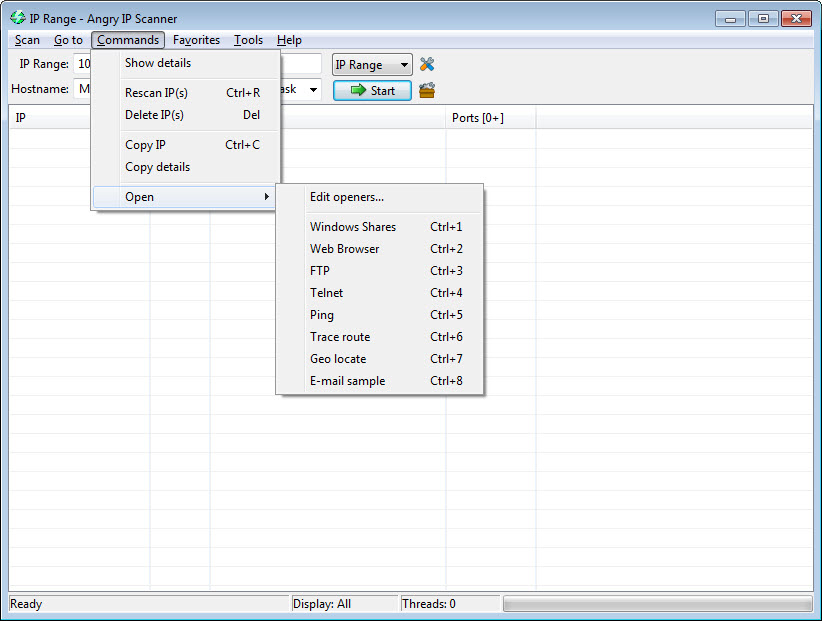The width and height of the screenshot is (822, 621).
Task: Open the Favorites menu
Action: [196, 40]
